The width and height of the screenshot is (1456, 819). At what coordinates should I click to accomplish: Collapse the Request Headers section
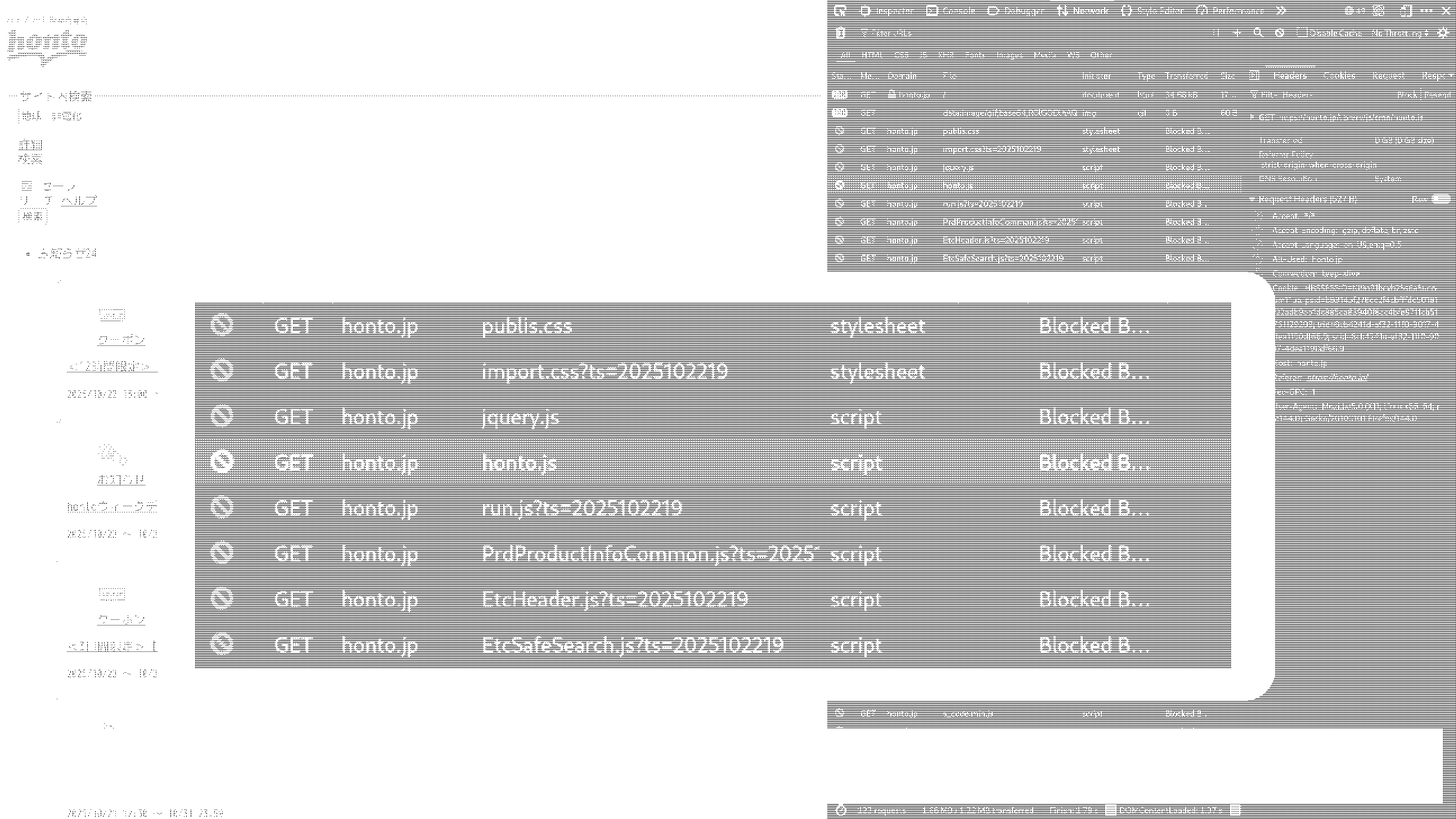1252,200
